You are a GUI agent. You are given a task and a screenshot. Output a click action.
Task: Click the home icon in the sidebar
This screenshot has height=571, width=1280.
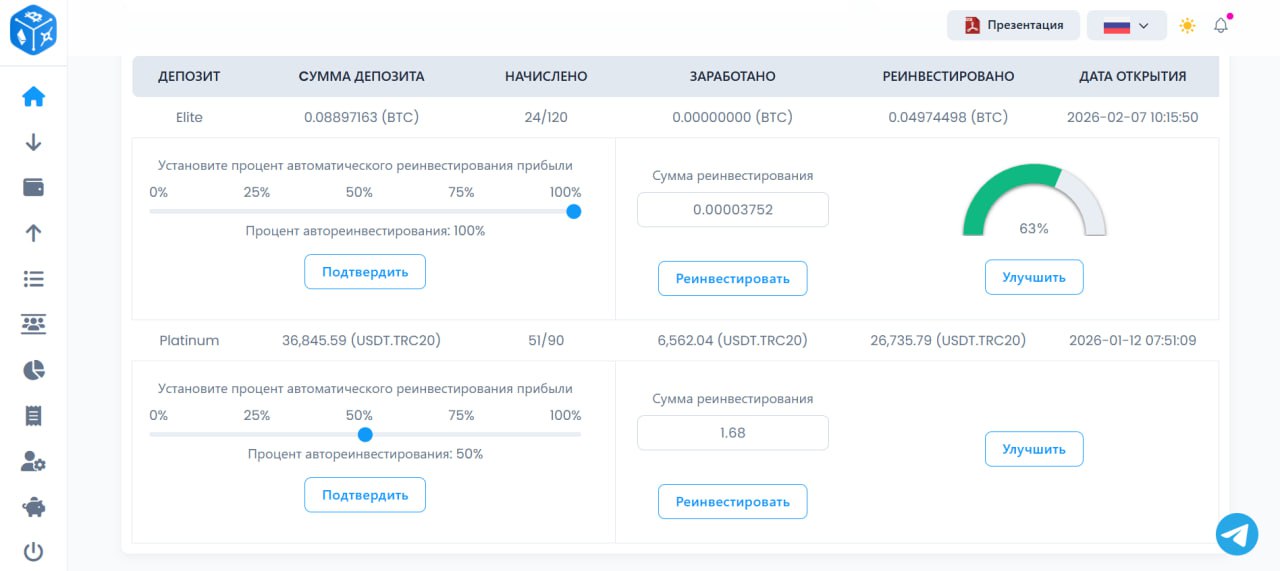point(33,97)
